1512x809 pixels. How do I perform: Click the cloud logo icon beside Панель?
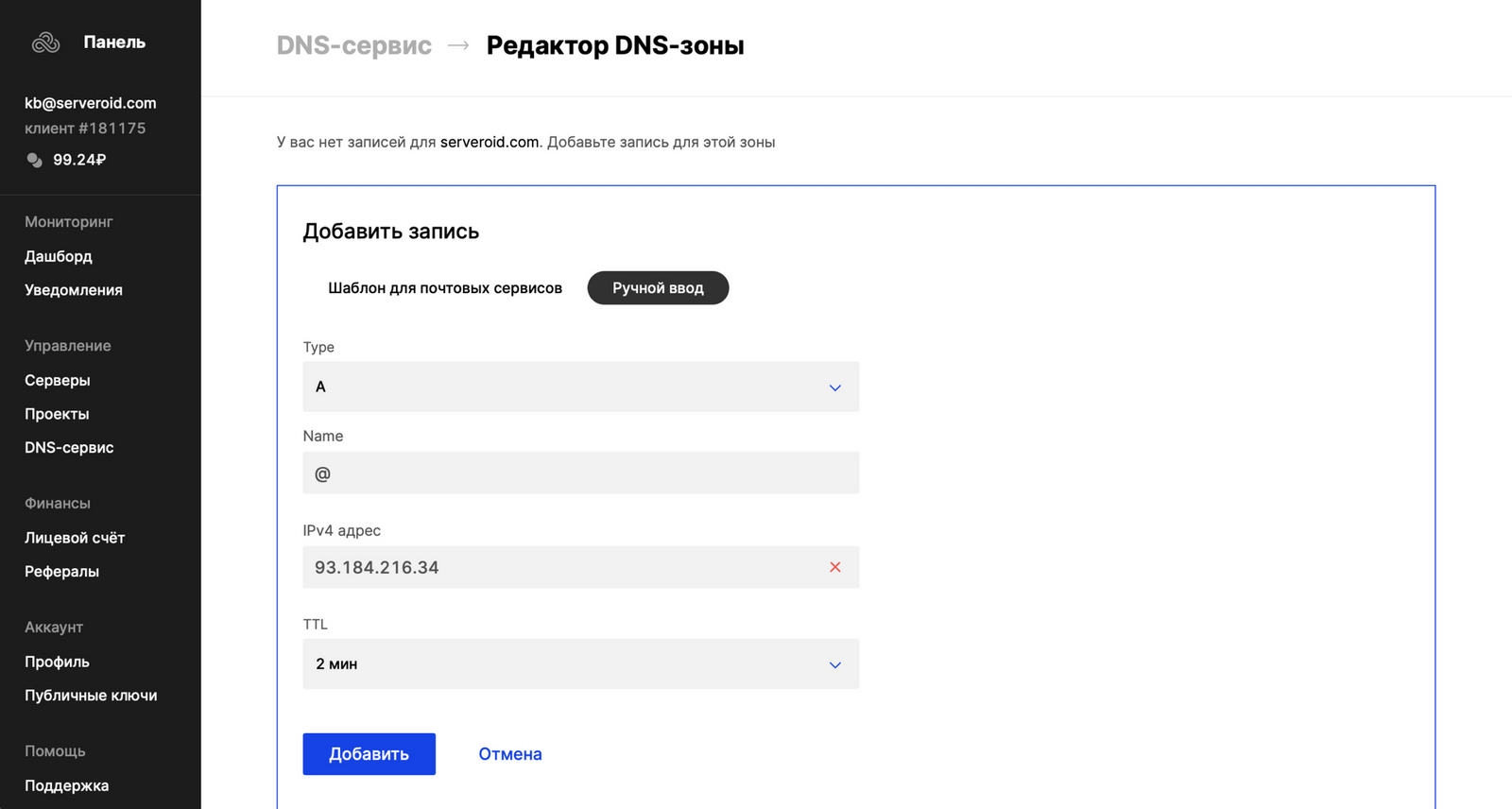click(45, 43)
